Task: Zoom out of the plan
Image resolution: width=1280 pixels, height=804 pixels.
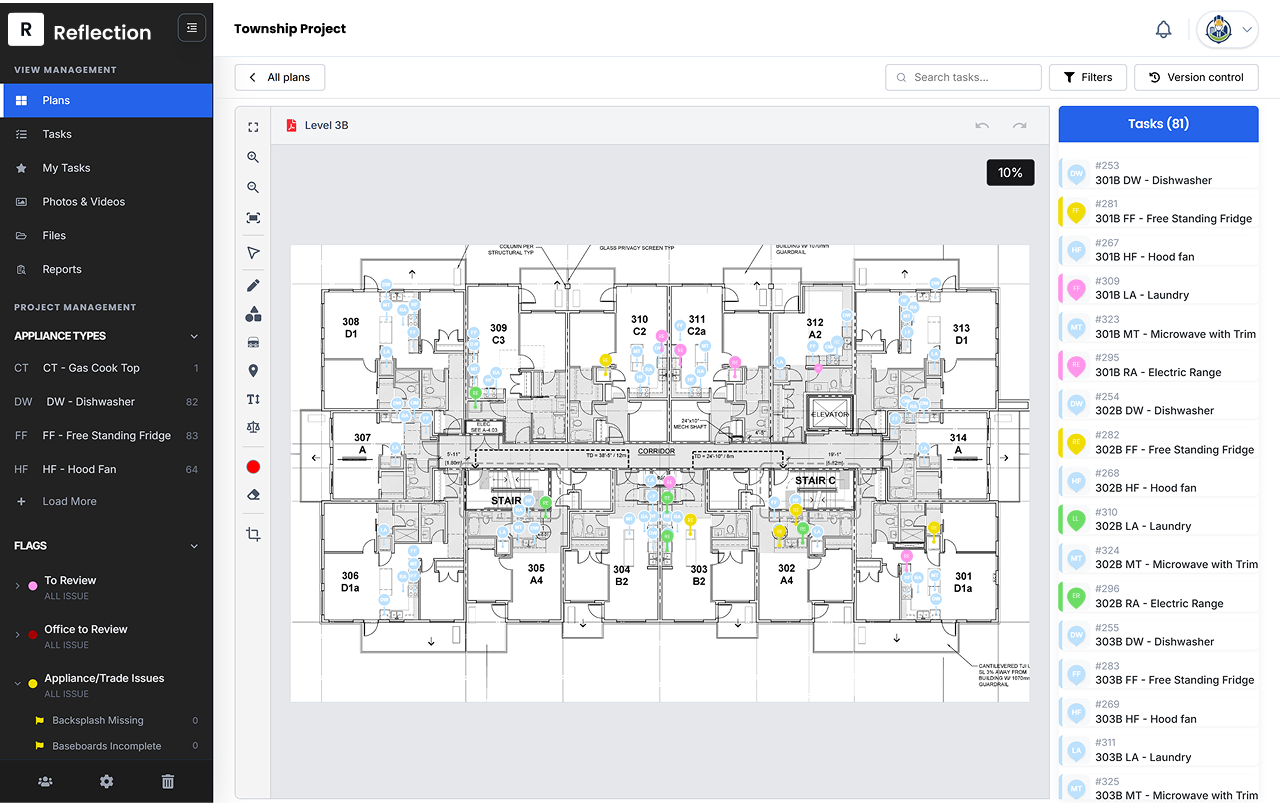Action: (x=253, y=187)
